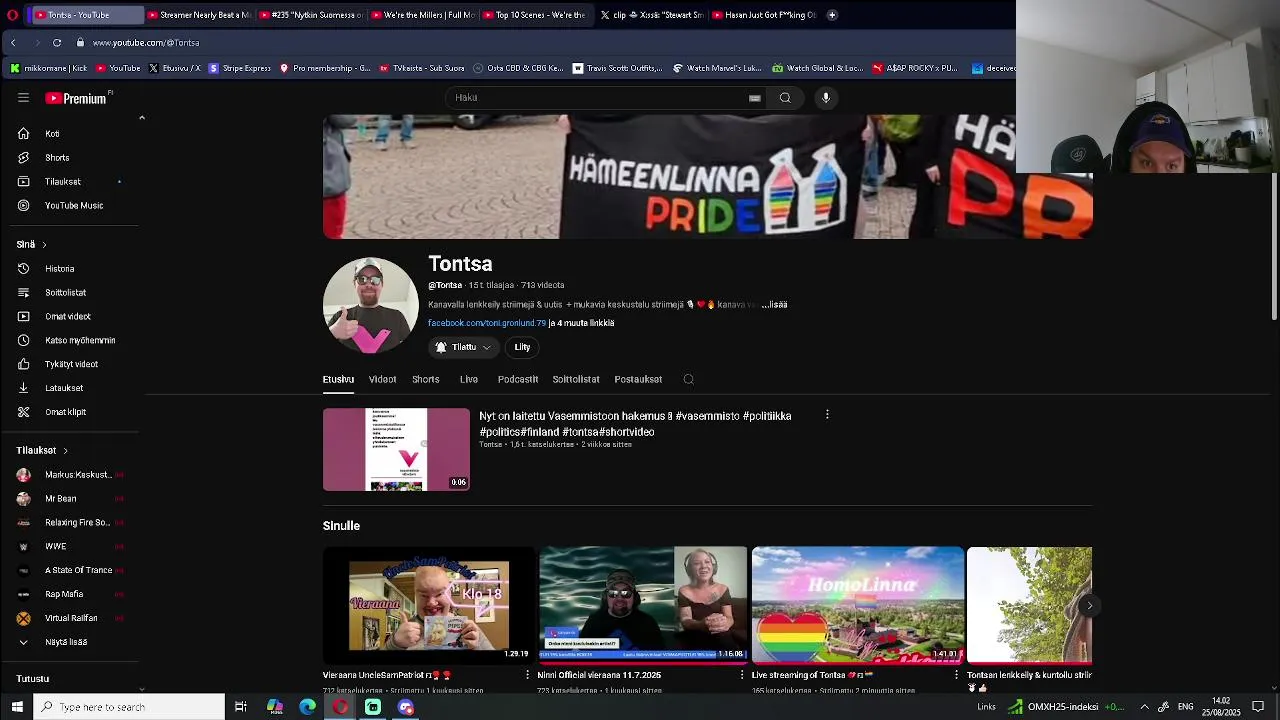Select the Videot tab
1280x720 pixels.
click(x=382, y=380)
